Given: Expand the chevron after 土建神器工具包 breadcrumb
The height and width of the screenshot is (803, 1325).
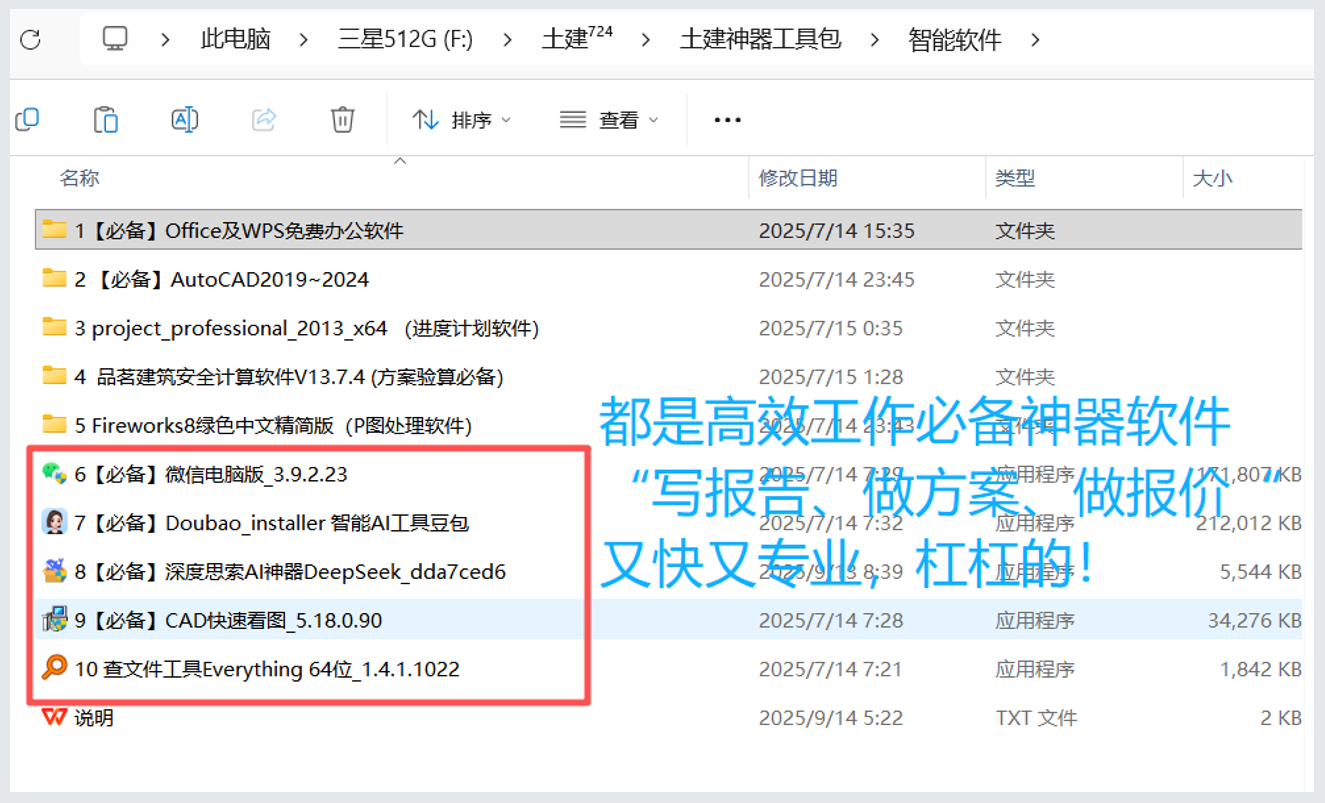Looking at the screenshot, I should point(875,40).
